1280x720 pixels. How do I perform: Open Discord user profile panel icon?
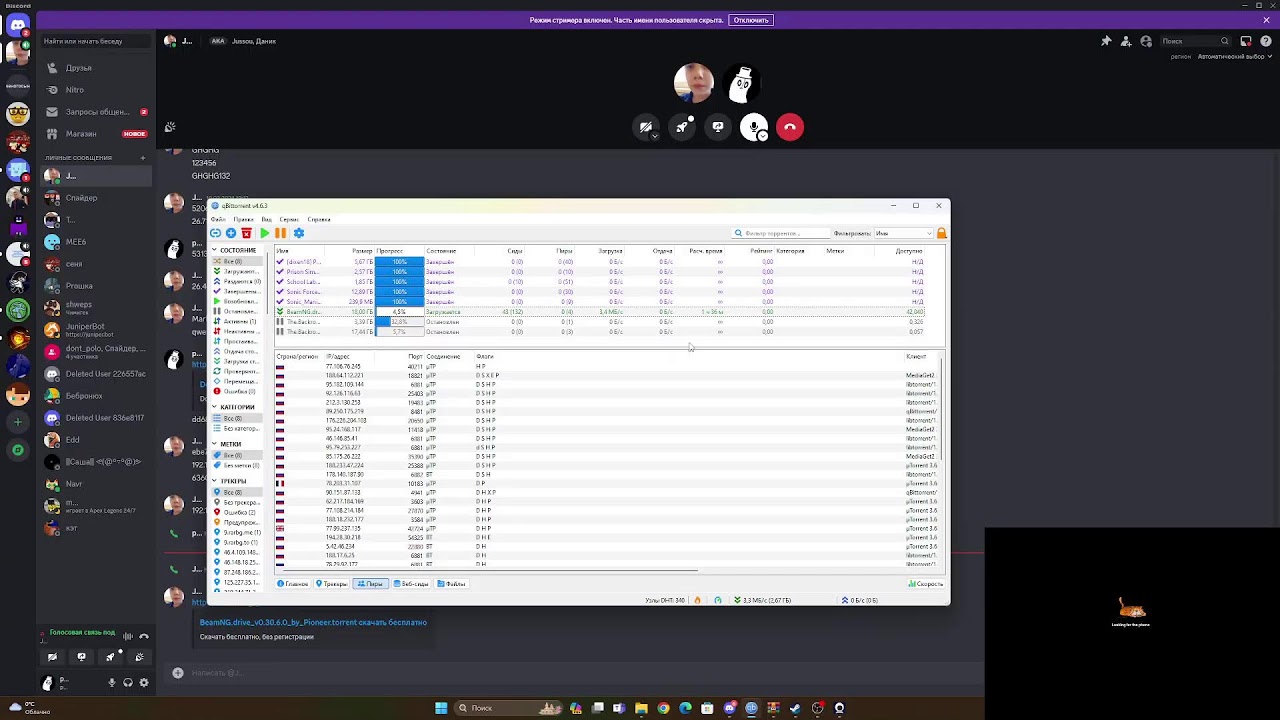click(x=1146, y=41)
